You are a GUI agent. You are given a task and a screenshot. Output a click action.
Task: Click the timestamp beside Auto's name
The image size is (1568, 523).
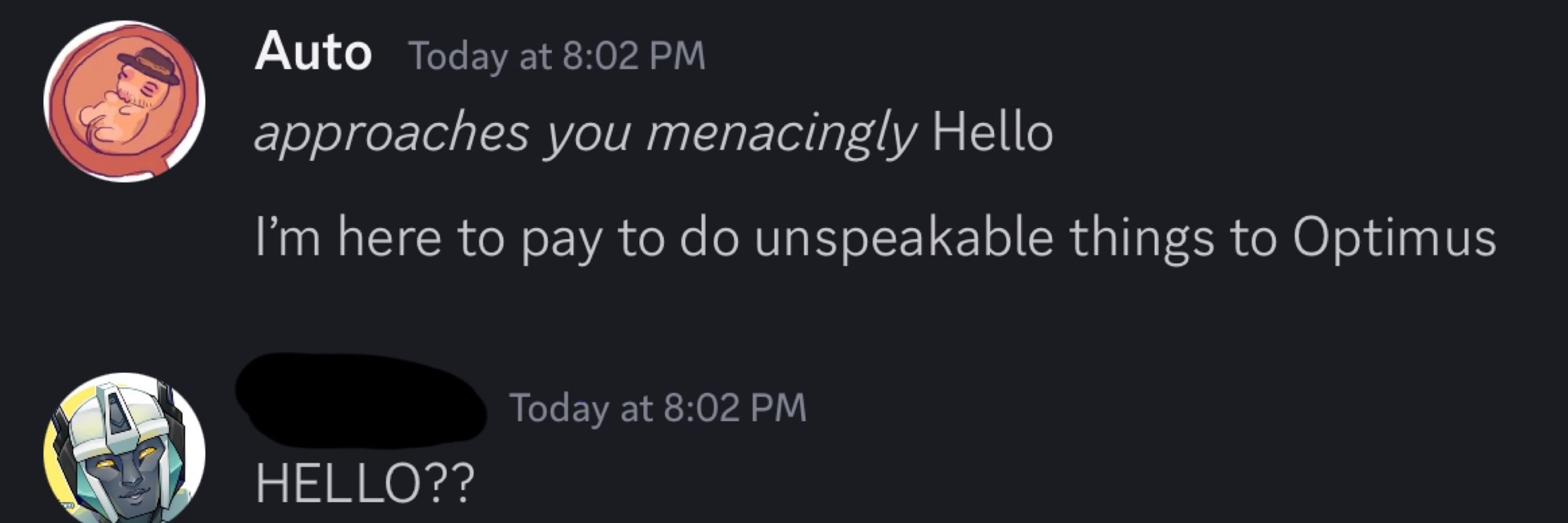[x=558, y=56]
